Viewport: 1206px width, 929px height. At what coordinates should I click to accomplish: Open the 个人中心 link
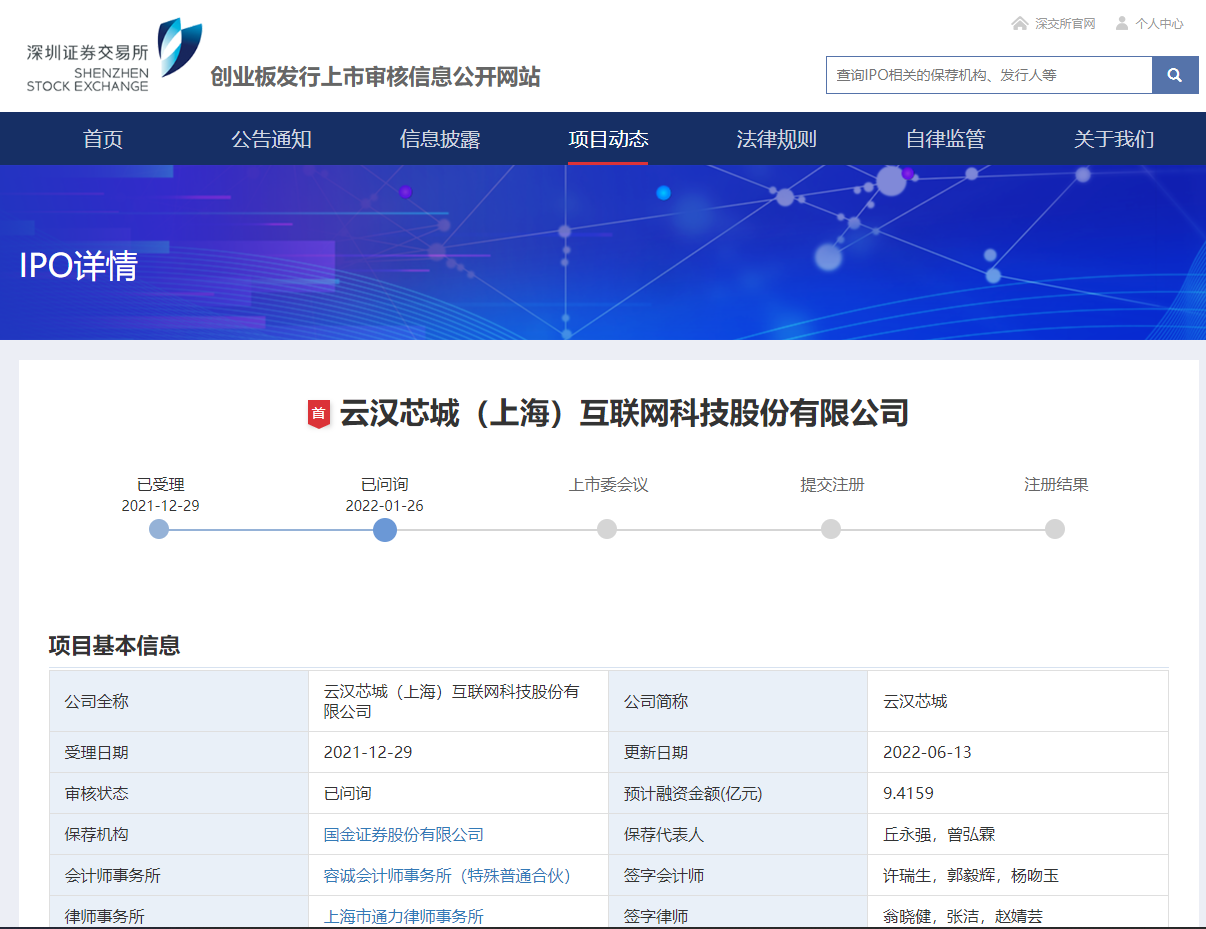pyautogui.click(x=1159, y=23)
